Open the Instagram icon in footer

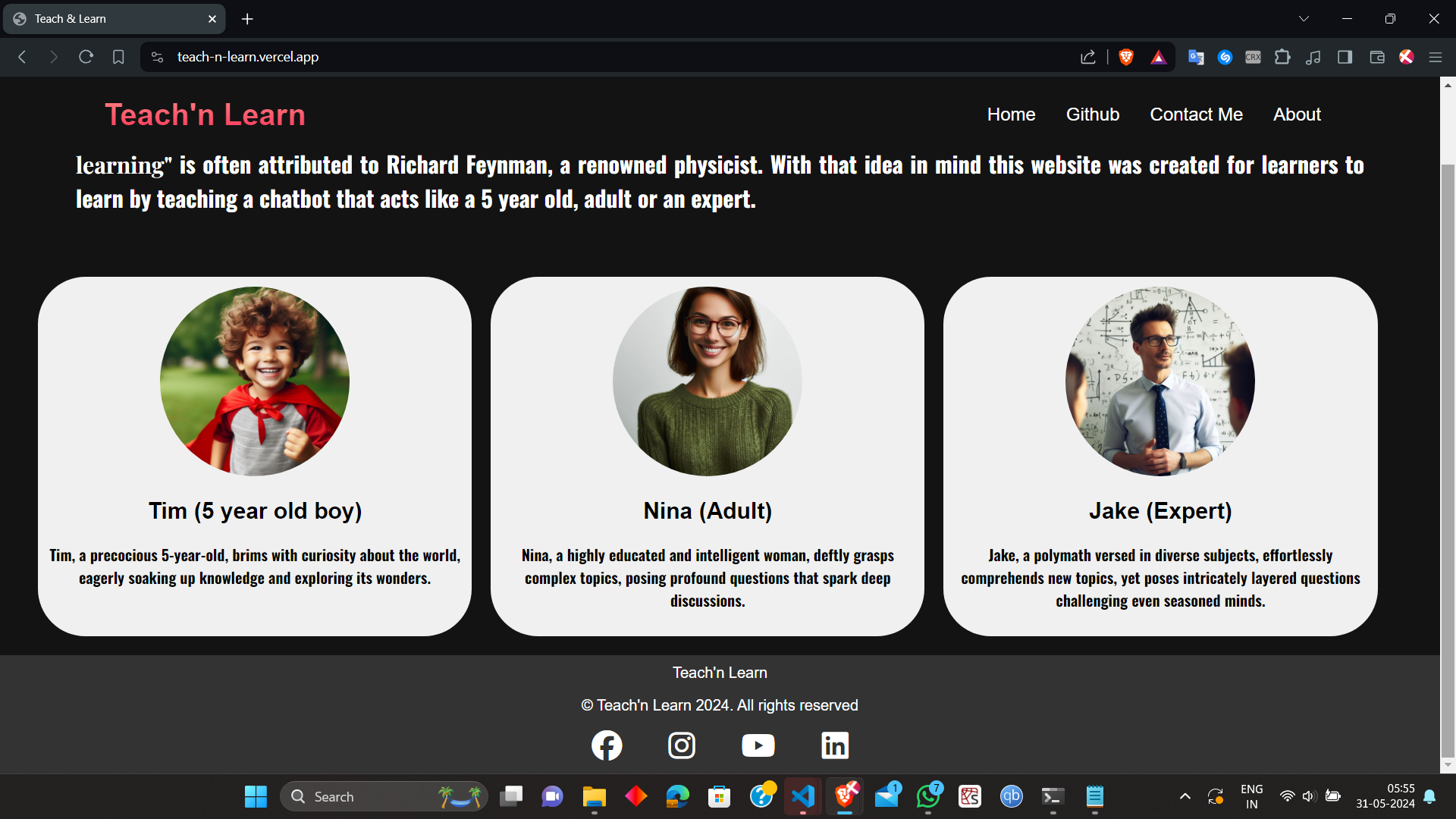pyautogui.click(x=682, y=745)
